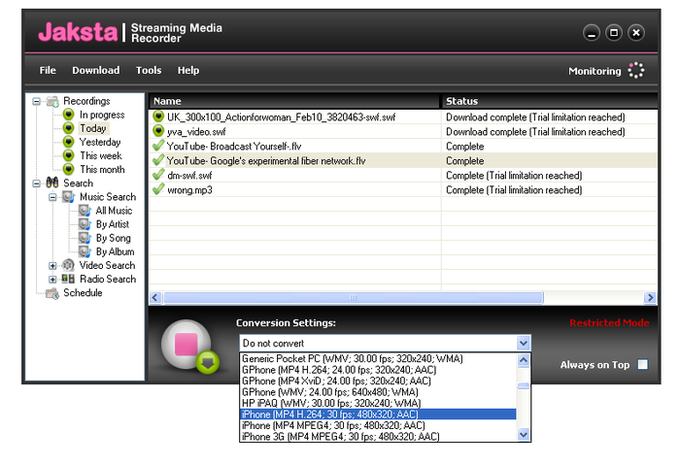
Task: Expand the Video Search node
Action: [x=52, y=265]
